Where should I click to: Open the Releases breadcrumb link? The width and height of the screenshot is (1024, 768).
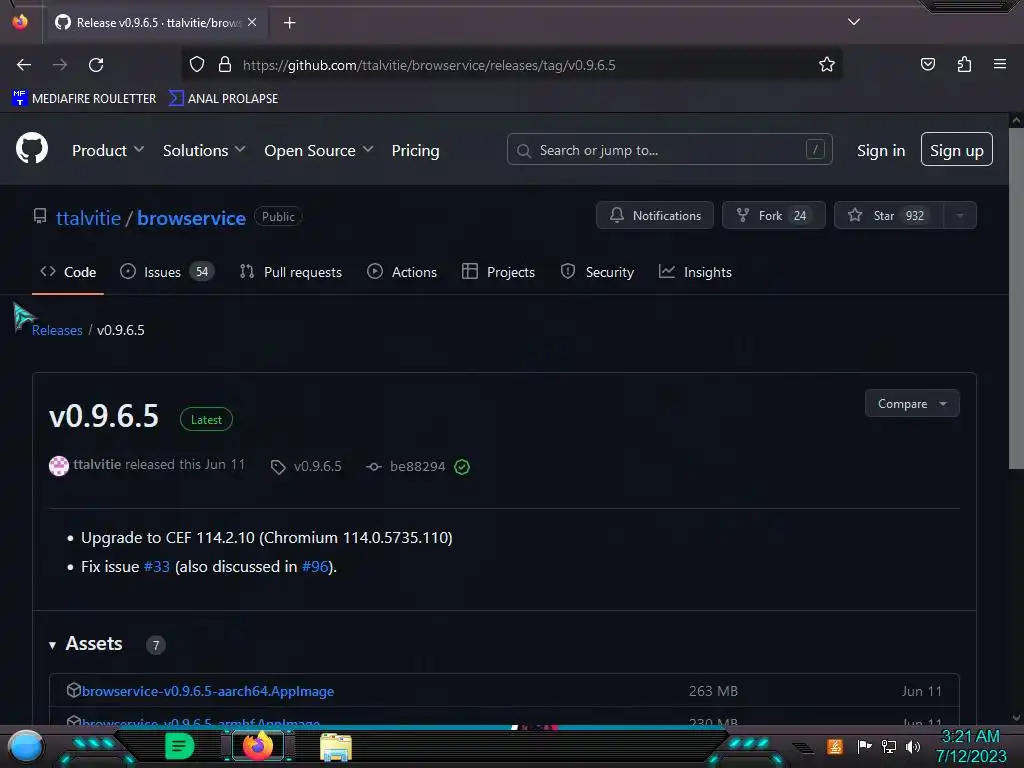[57, 330]
